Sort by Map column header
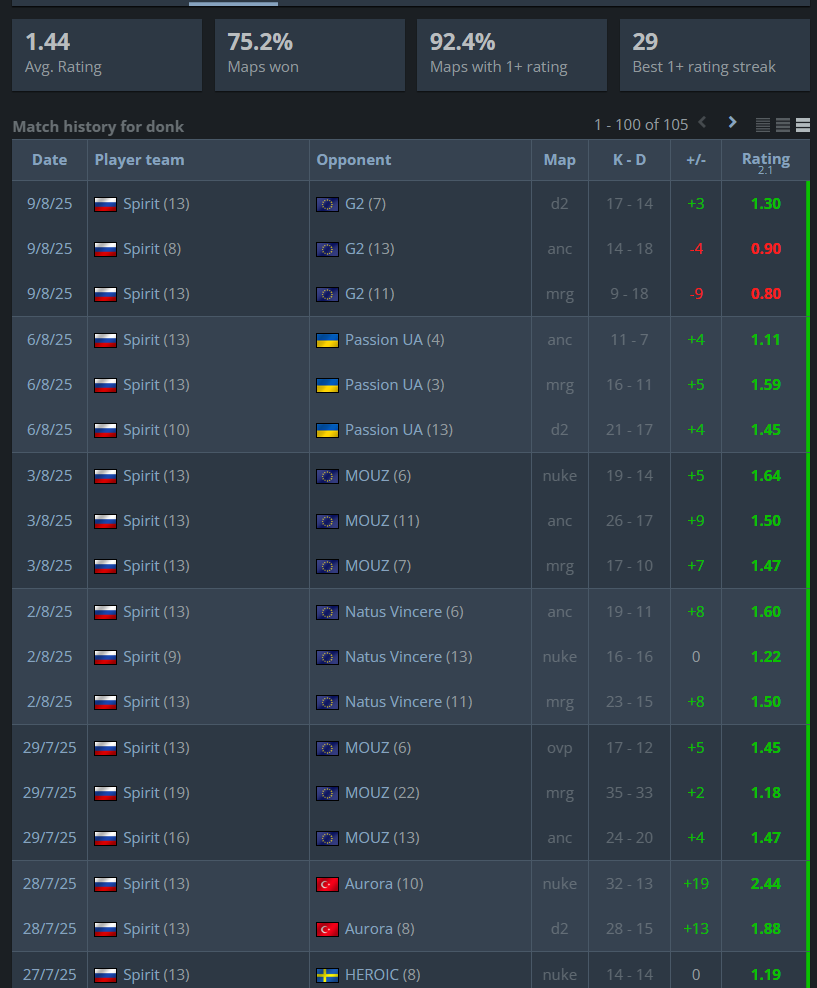817x988 pixels. (x=559, y=160)
